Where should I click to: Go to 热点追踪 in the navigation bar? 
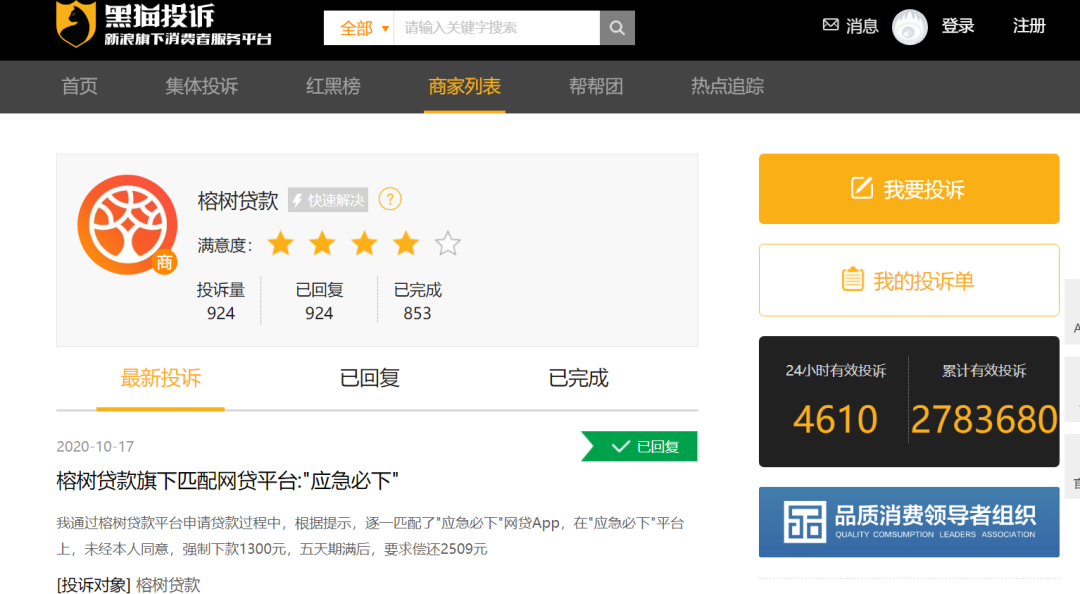(x=725, y=87)
